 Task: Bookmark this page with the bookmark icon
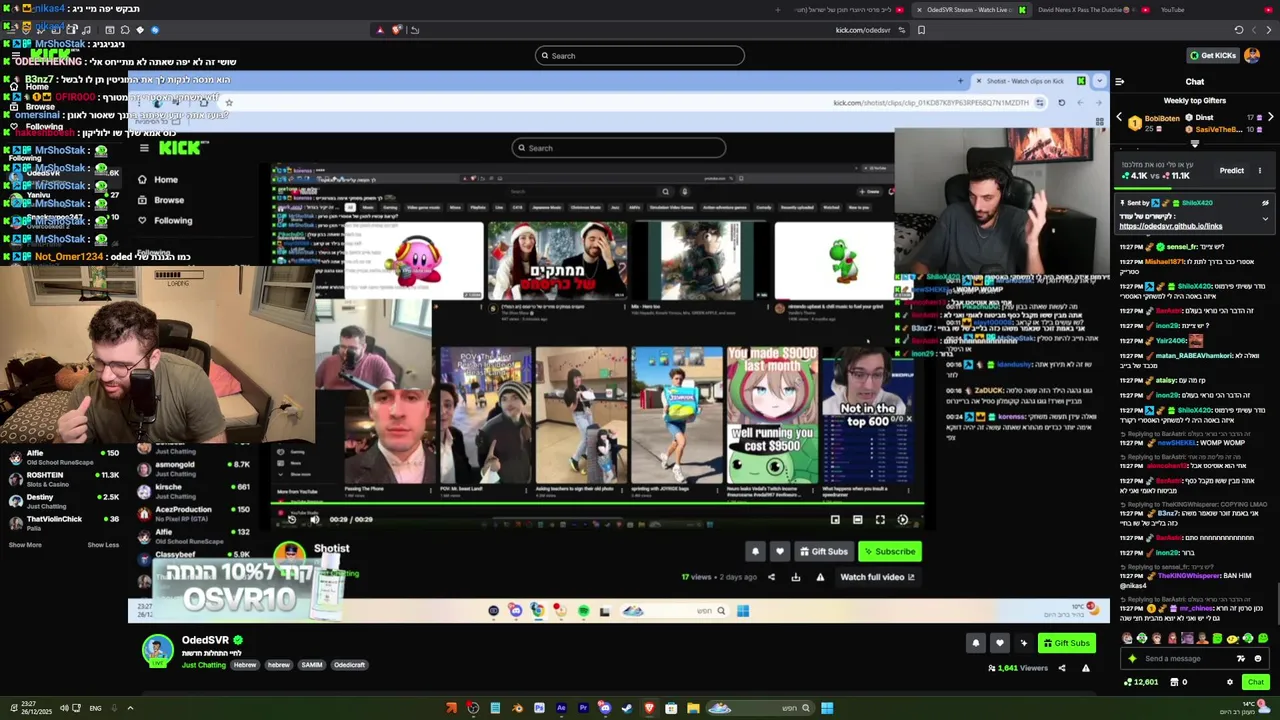point(921,30)
